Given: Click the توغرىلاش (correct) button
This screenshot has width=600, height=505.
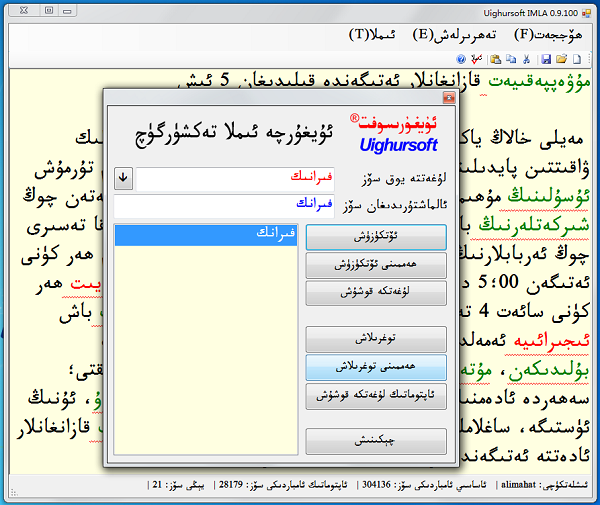Looking at the screenshot, I should (x=376, y=339).
